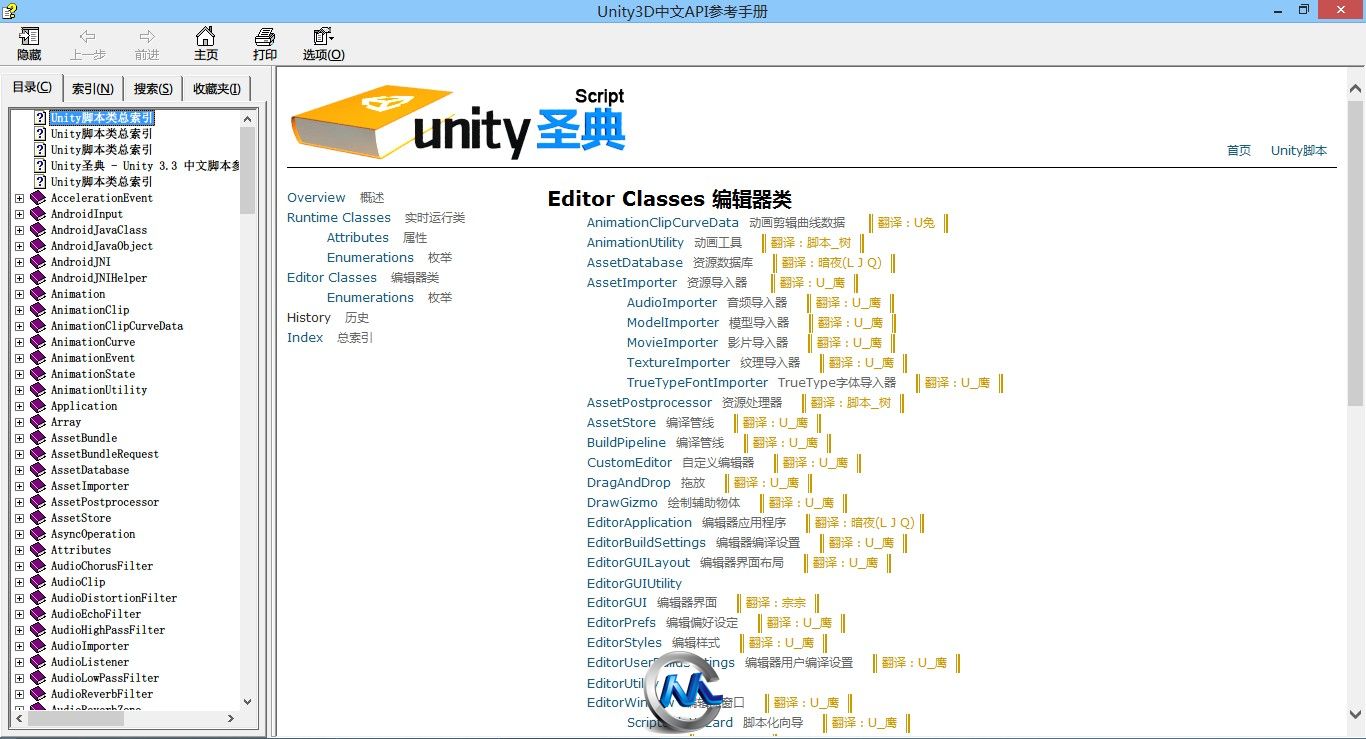The image size is (1366, 739).
Task: Click the contents tree scroll-up arrow
Action: point(248,118)
